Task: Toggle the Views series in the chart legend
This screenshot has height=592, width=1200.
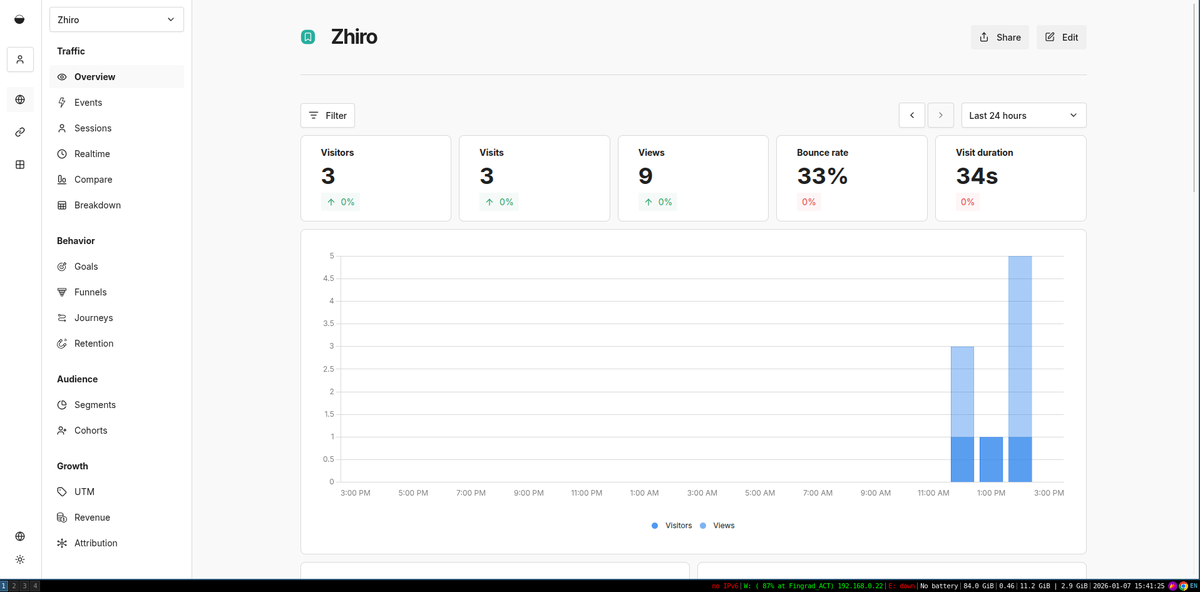Action: click(717, 525)
